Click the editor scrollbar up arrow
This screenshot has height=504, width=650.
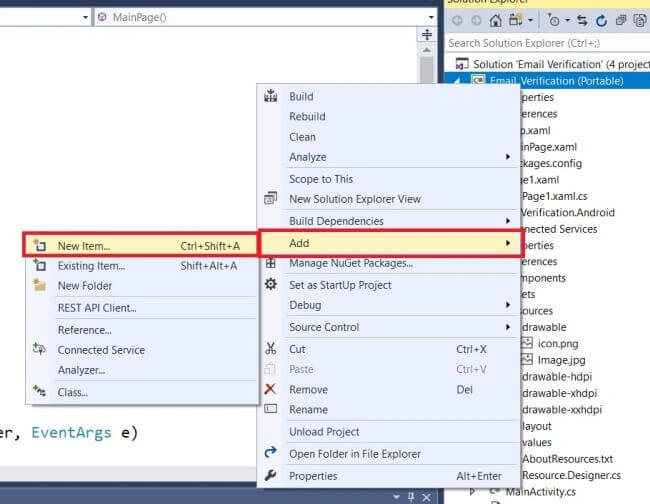click(427, 50)
